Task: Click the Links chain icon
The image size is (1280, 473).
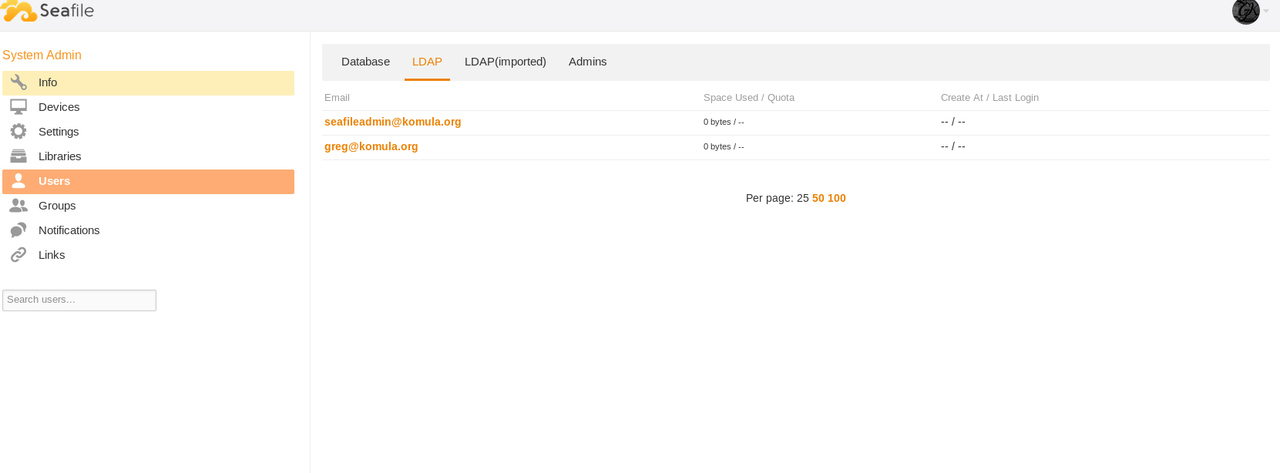Action: [18, 255]
